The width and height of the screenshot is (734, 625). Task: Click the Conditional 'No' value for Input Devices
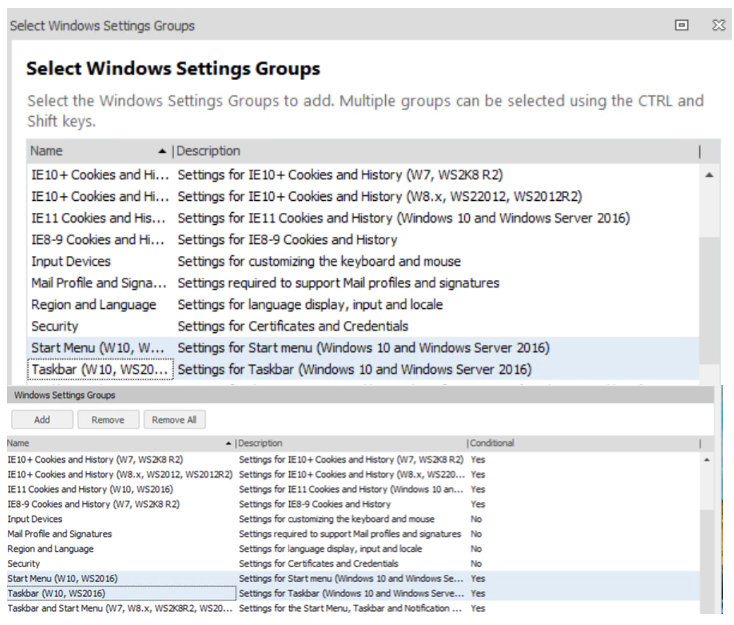point(476,519)
